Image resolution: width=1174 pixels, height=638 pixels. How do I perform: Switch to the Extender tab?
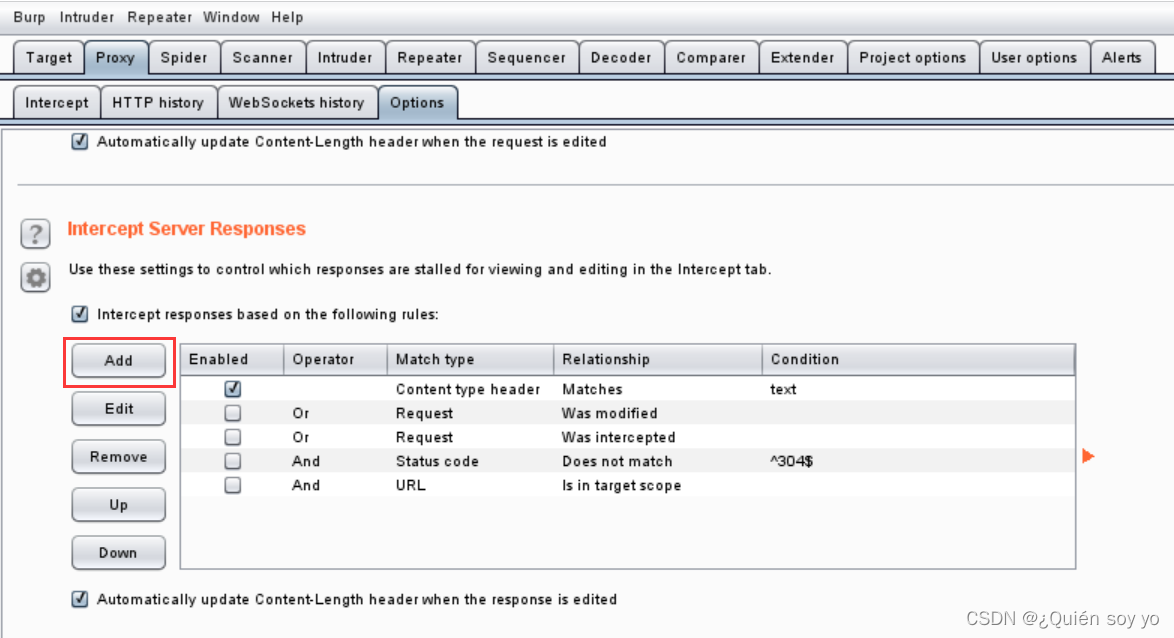pos(802,58)
